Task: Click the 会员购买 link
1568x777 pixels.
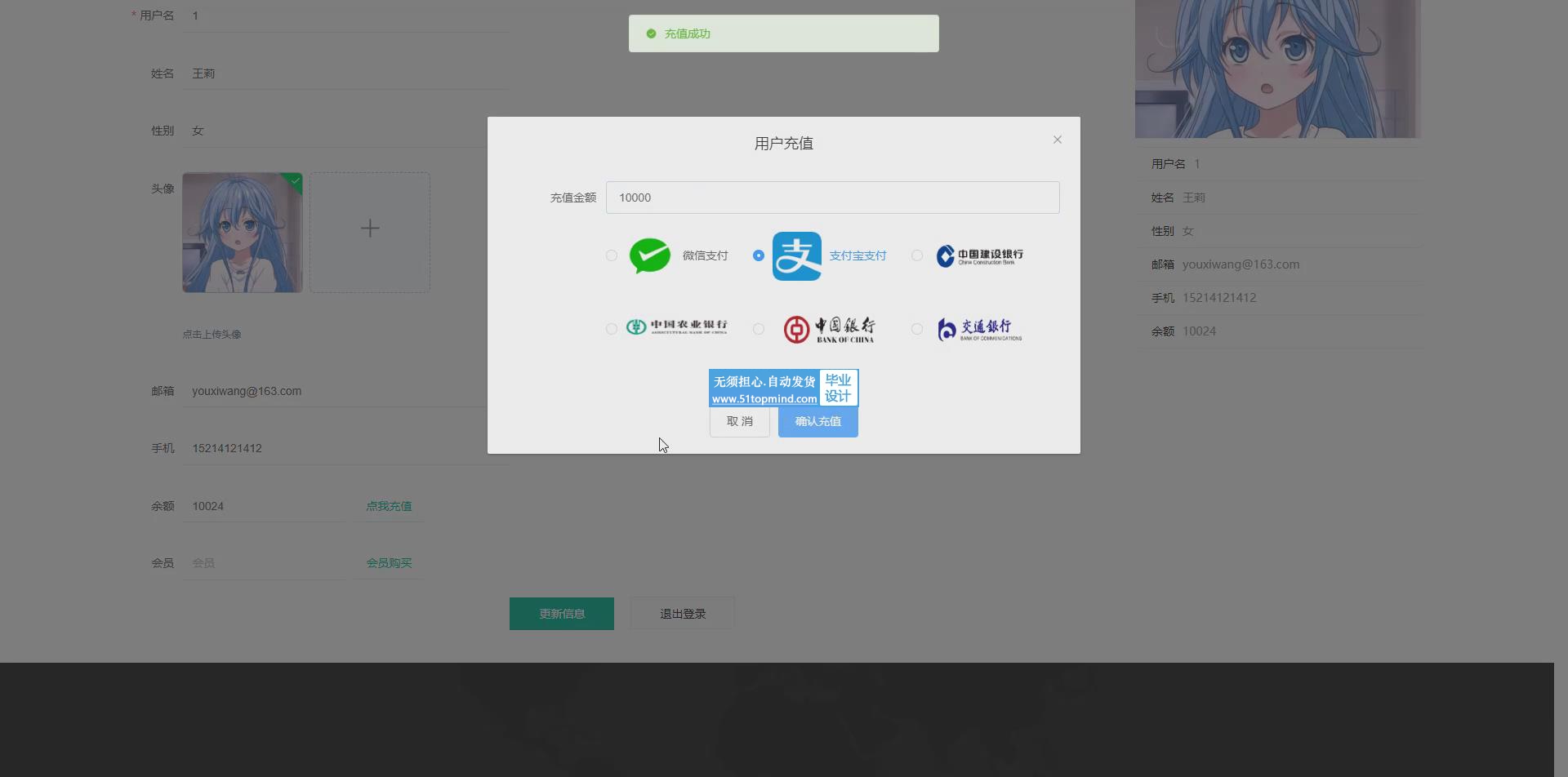Action: click(x=389, y=563)
